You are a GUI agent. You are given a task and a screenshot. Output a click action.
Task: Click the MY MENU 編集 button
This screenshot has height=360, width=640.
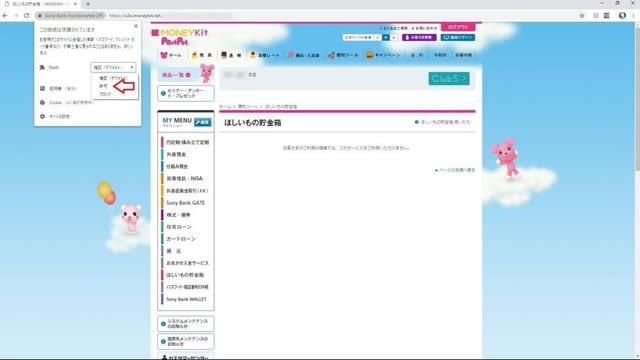[202, 122]
